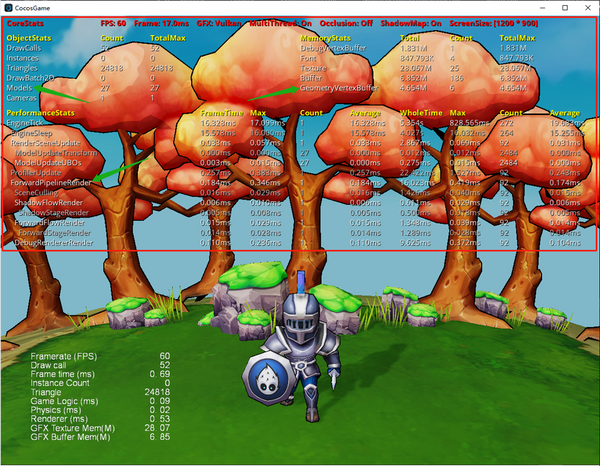The width and height of the screenshot is (600, 466).
Task: Click the CocosGame app icon in title bar
Action: click(x=8, y=8)
